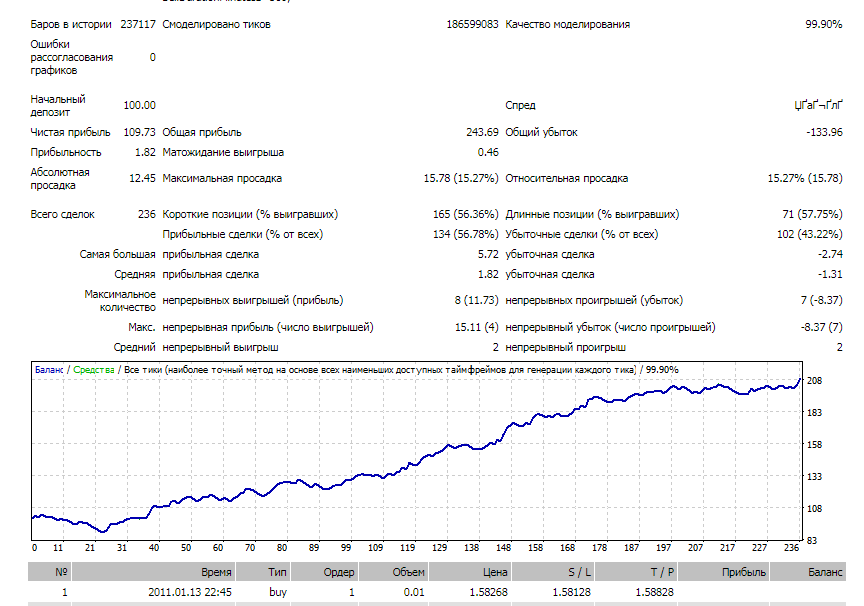Select the absolute drawdown value 12.45
This screenshot has width=864, height=606.
click(x=142, y=178)
